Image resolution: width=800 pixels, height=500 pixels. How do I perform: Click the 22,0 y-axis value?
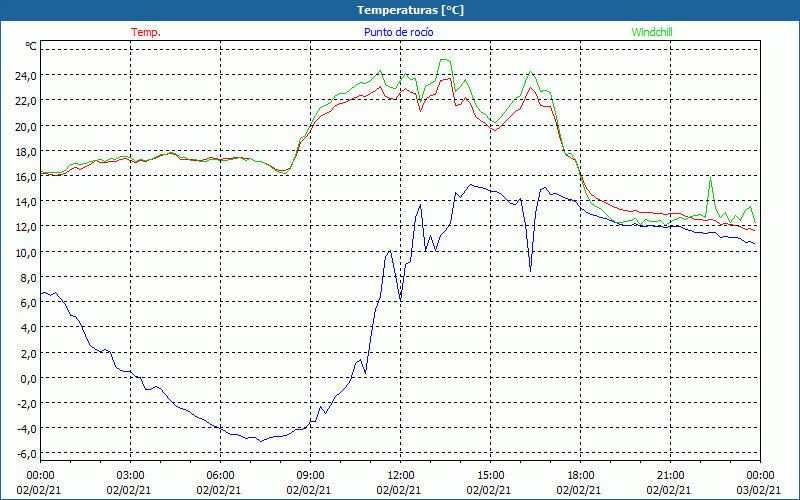pos(26,101)
